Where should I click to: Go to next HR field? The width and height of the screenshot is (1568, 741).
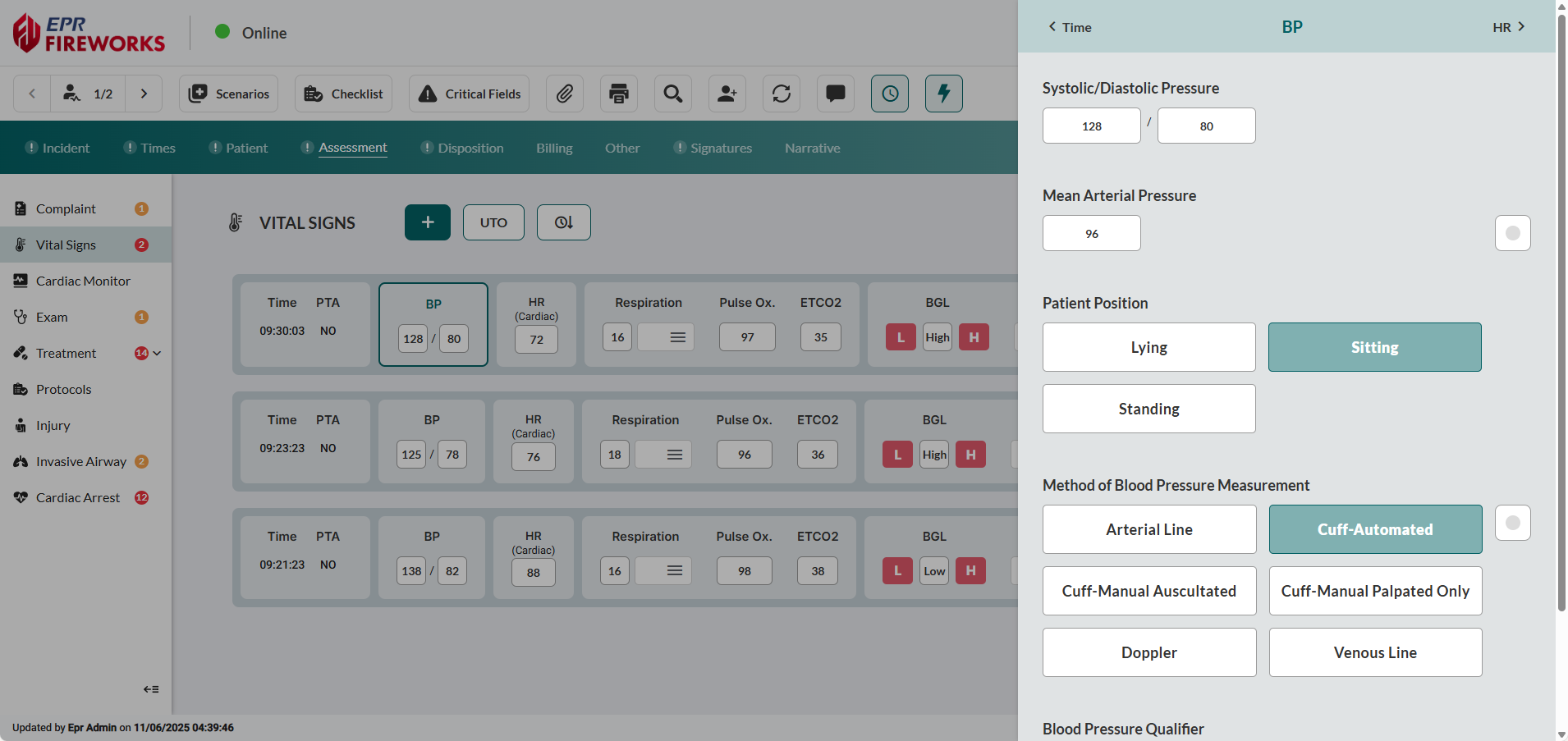[x=1509, y=27]
